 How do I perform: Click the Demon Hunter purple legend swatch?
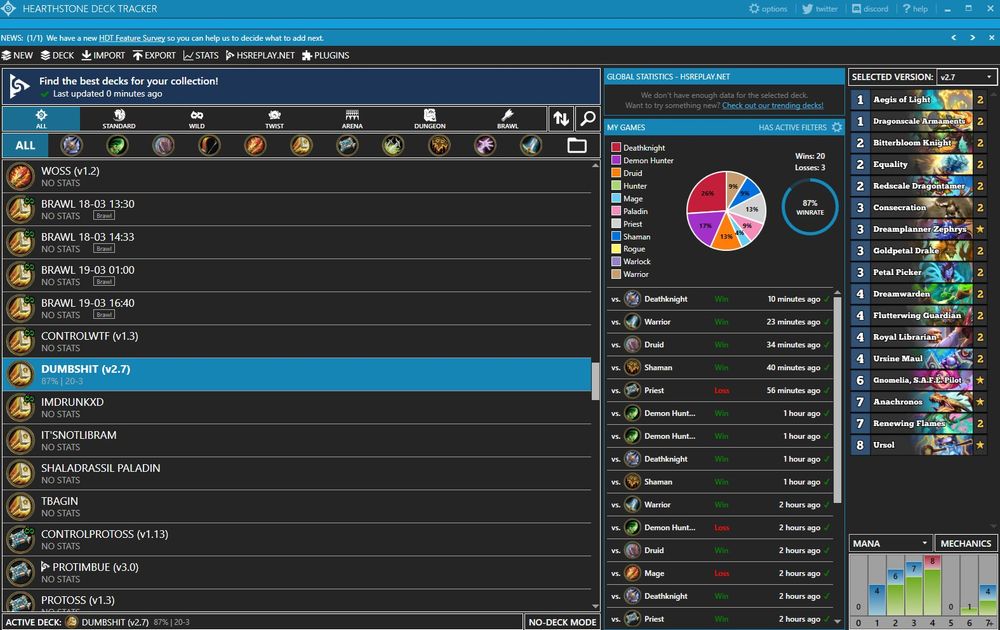[x=616, y=160]
